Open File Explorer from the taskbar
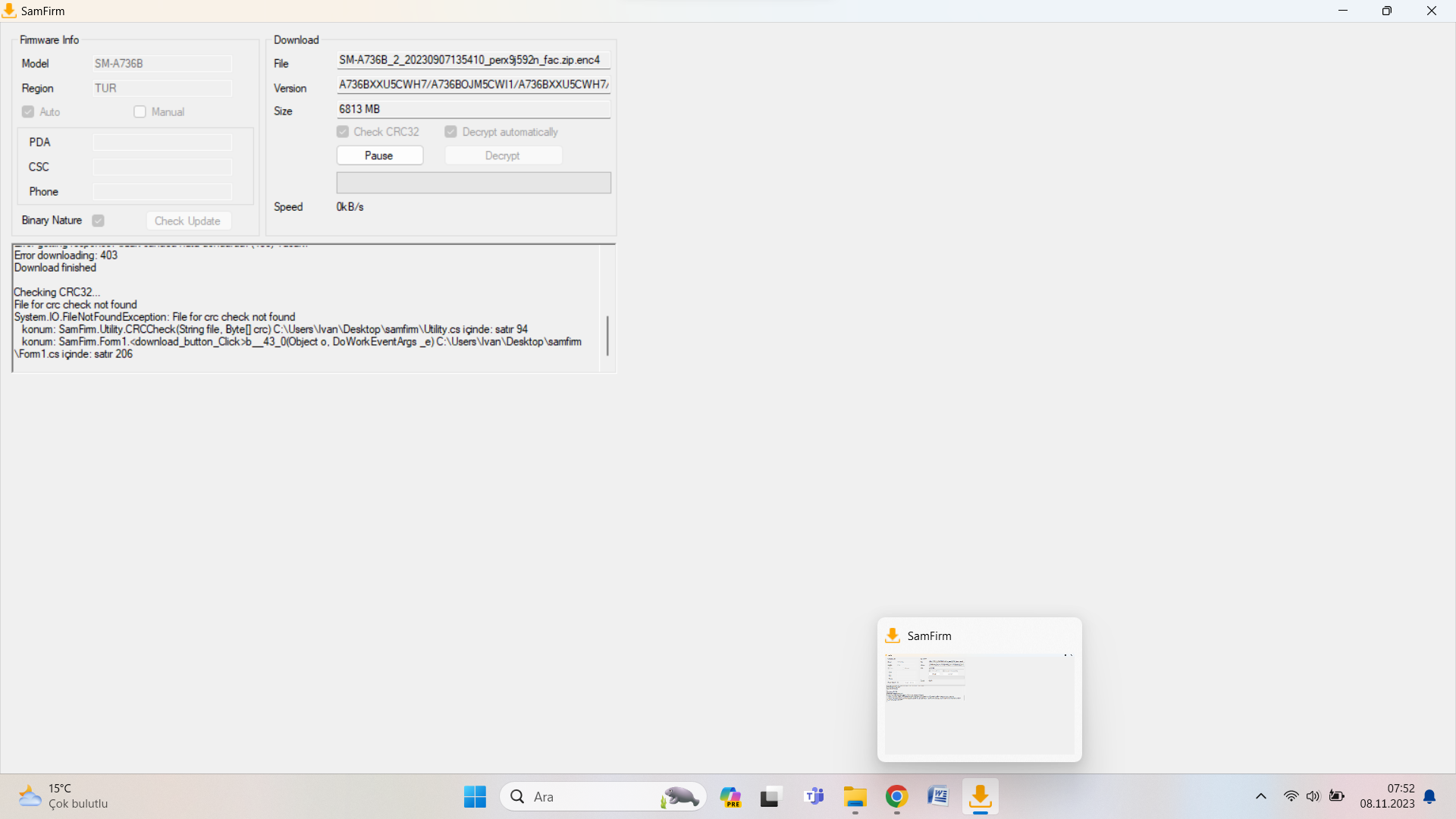Screen dimensions: 1456x819 (x=855, y=796)
